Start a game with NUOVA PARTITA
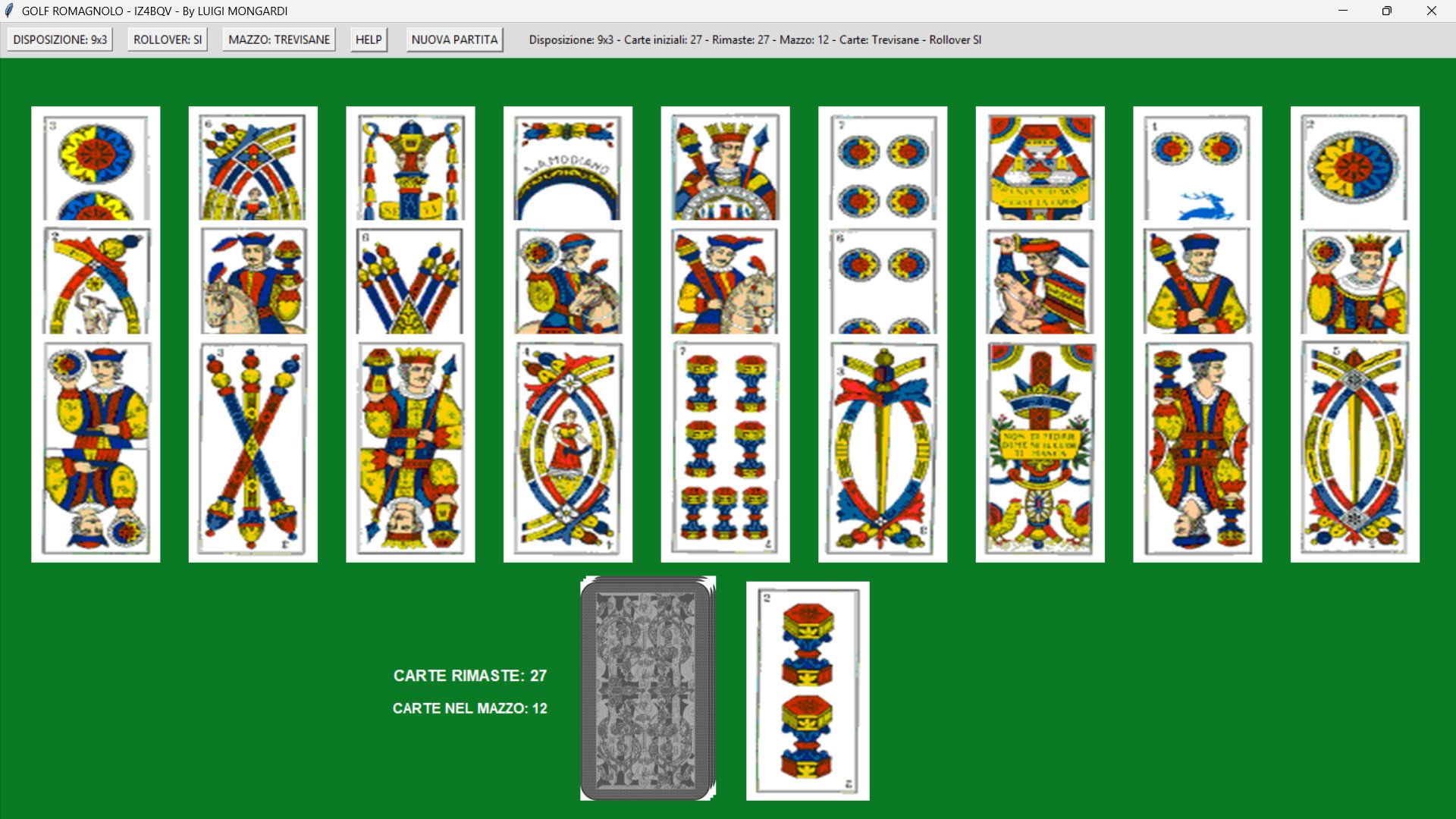This screenshot has height=819, width=1456. point(454,39)
